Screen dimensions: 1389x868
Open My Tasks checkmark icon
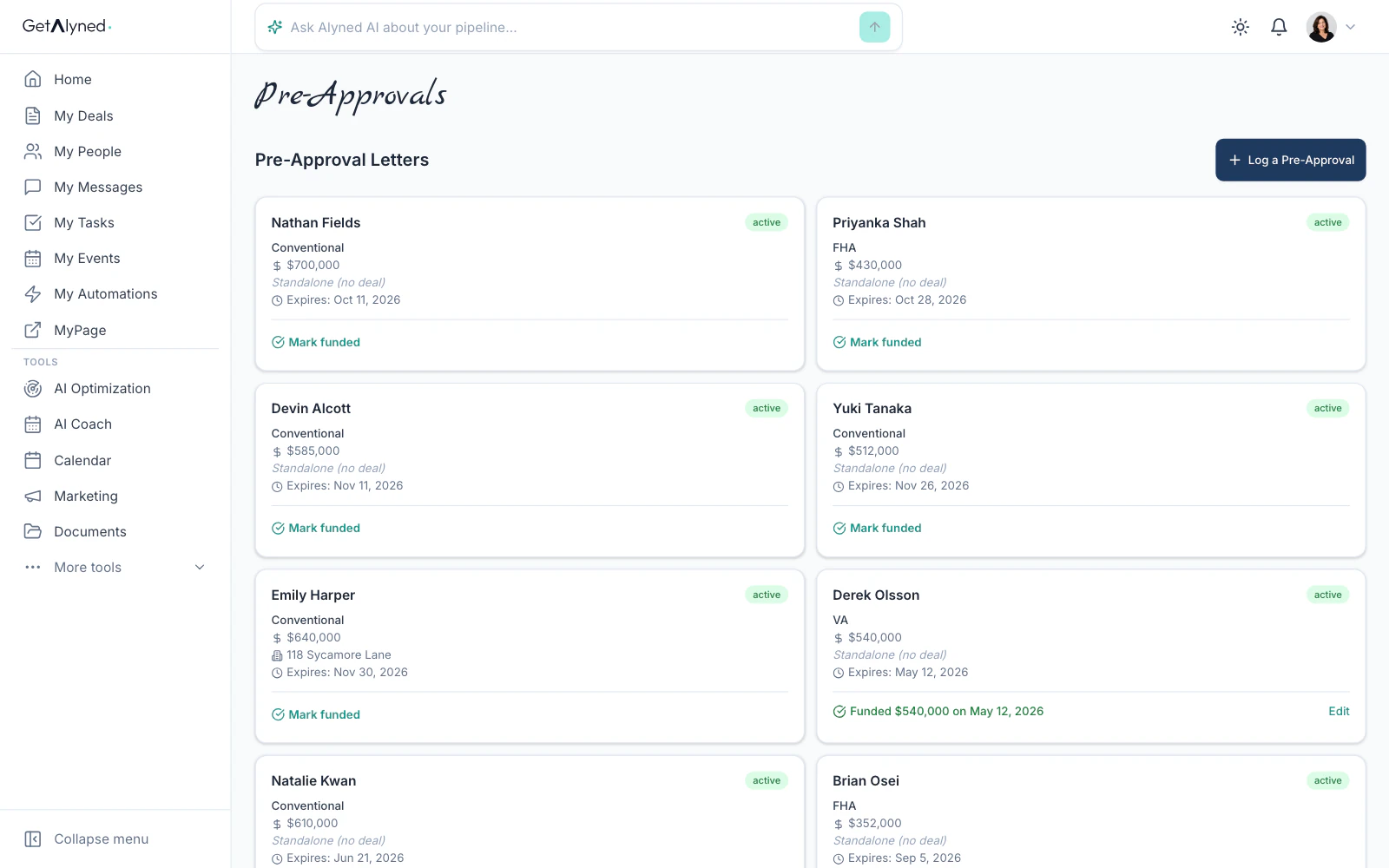pyautogui.click(x=33, y=222)
